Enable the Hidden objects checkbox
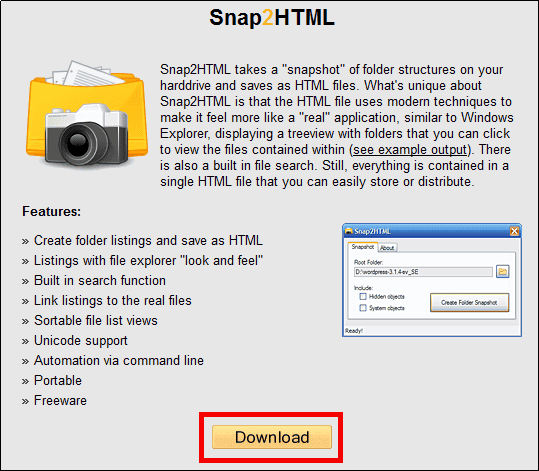The height and width of the screenshot is (471, 539). 363,296
